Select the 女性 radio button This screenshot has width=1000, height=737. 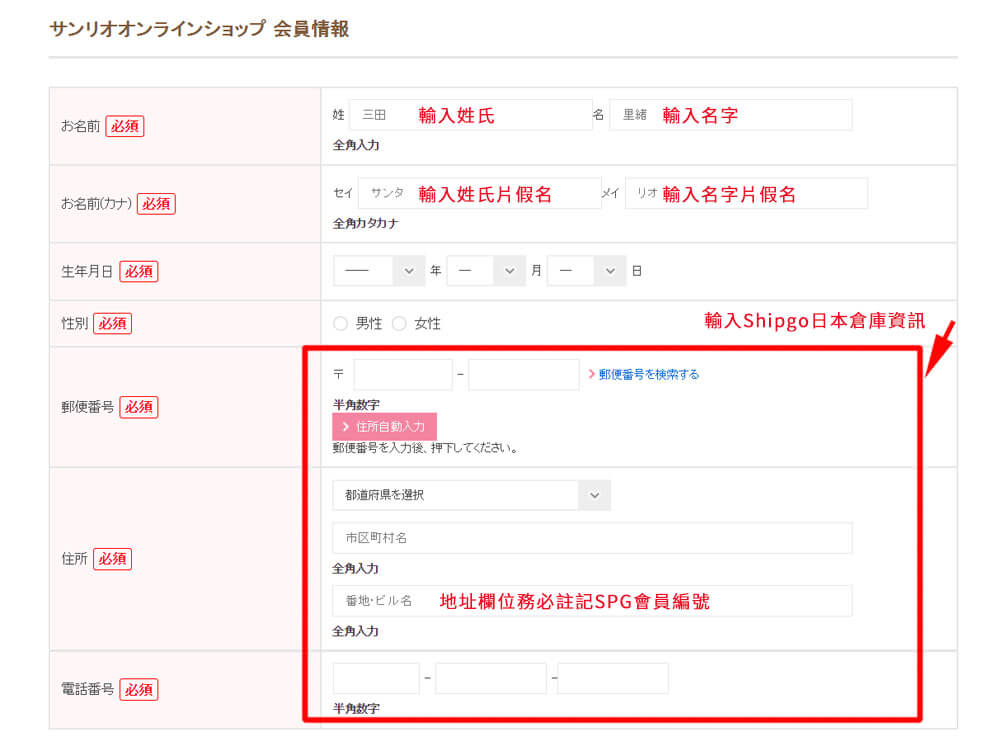(x=399, y=324)
